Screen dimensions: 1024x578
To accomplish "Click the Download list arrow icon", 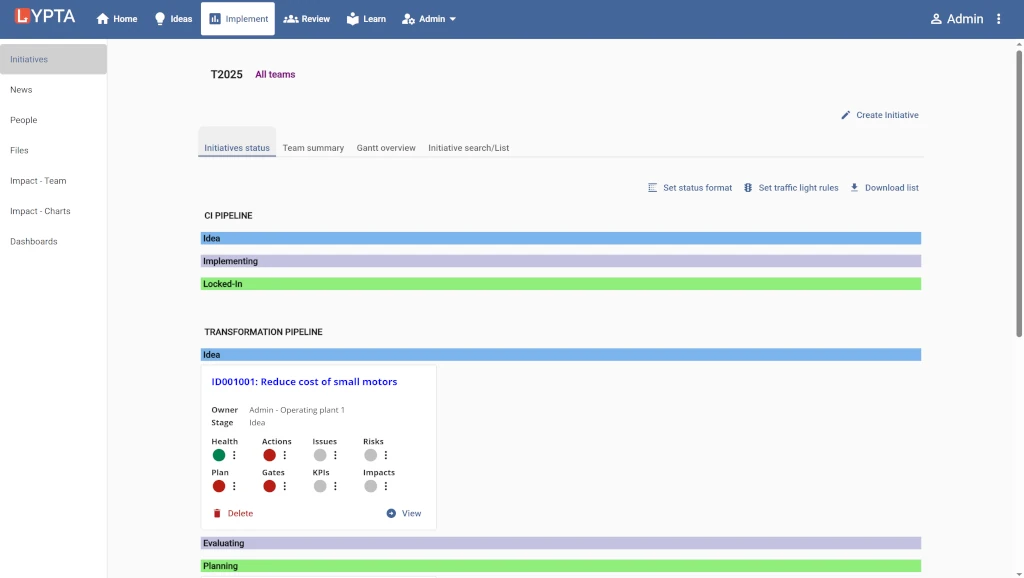I will click(x=854, y=187).
